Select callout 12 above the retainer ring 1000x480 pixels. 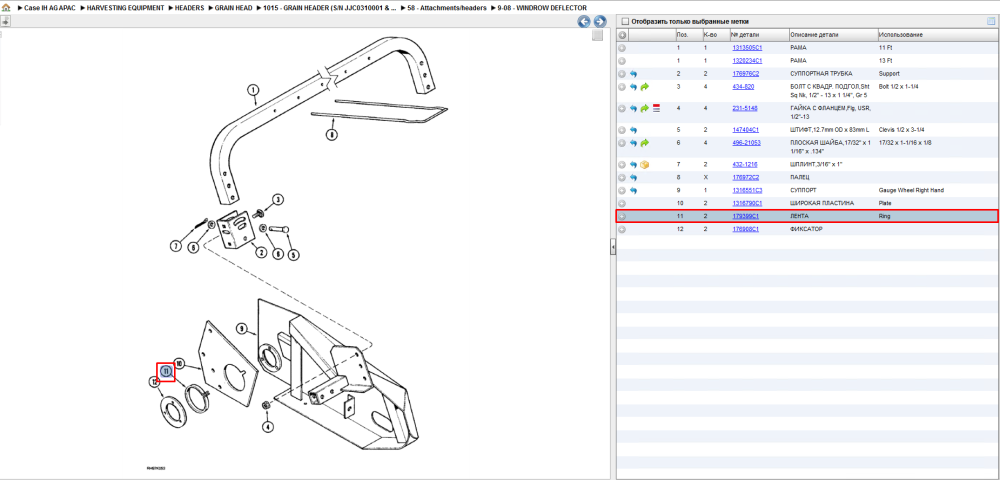154,381
